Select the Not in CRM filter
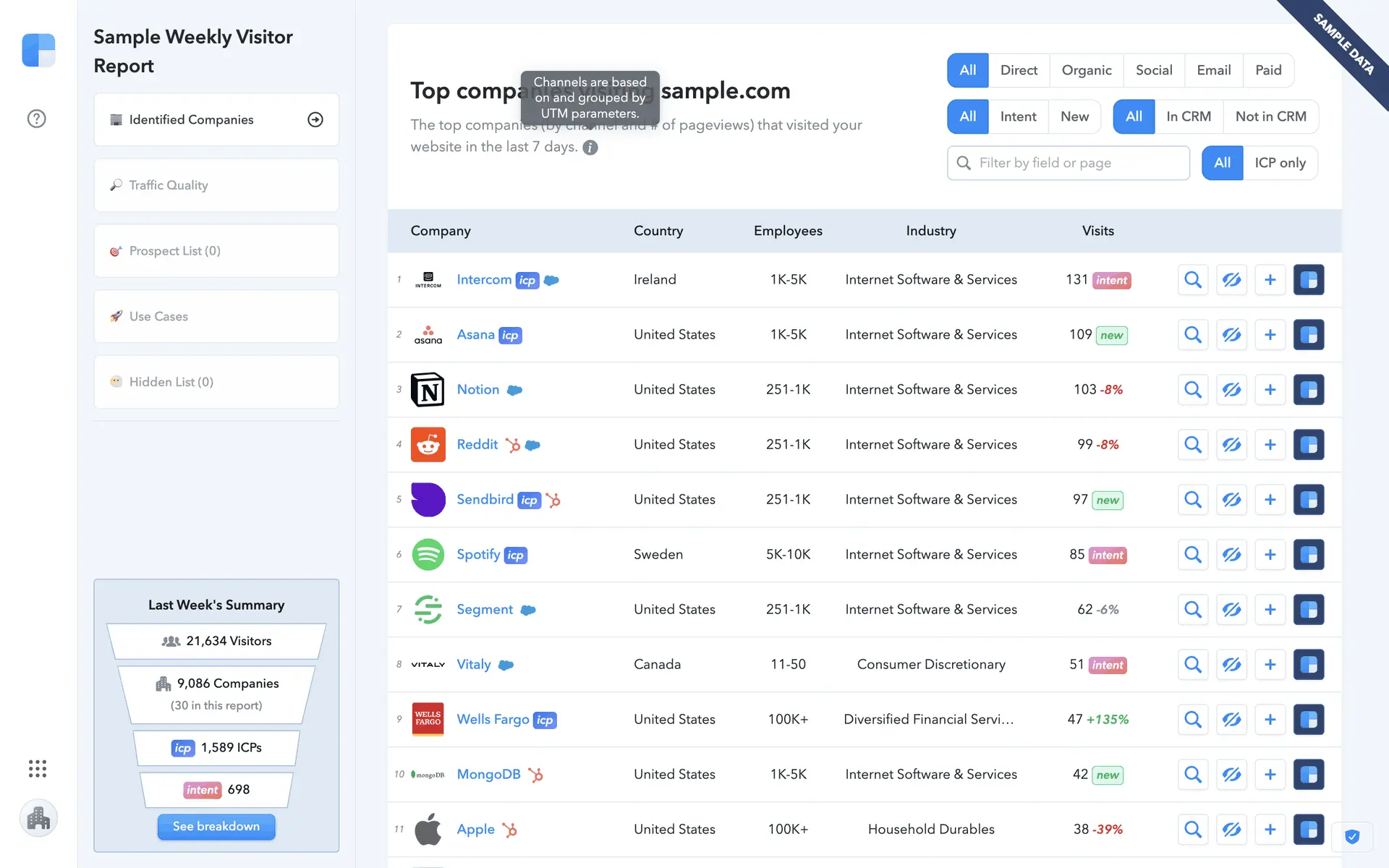Image resolution: width=1389 pixels, height=868 pixels. click(x=1270, y=116)
